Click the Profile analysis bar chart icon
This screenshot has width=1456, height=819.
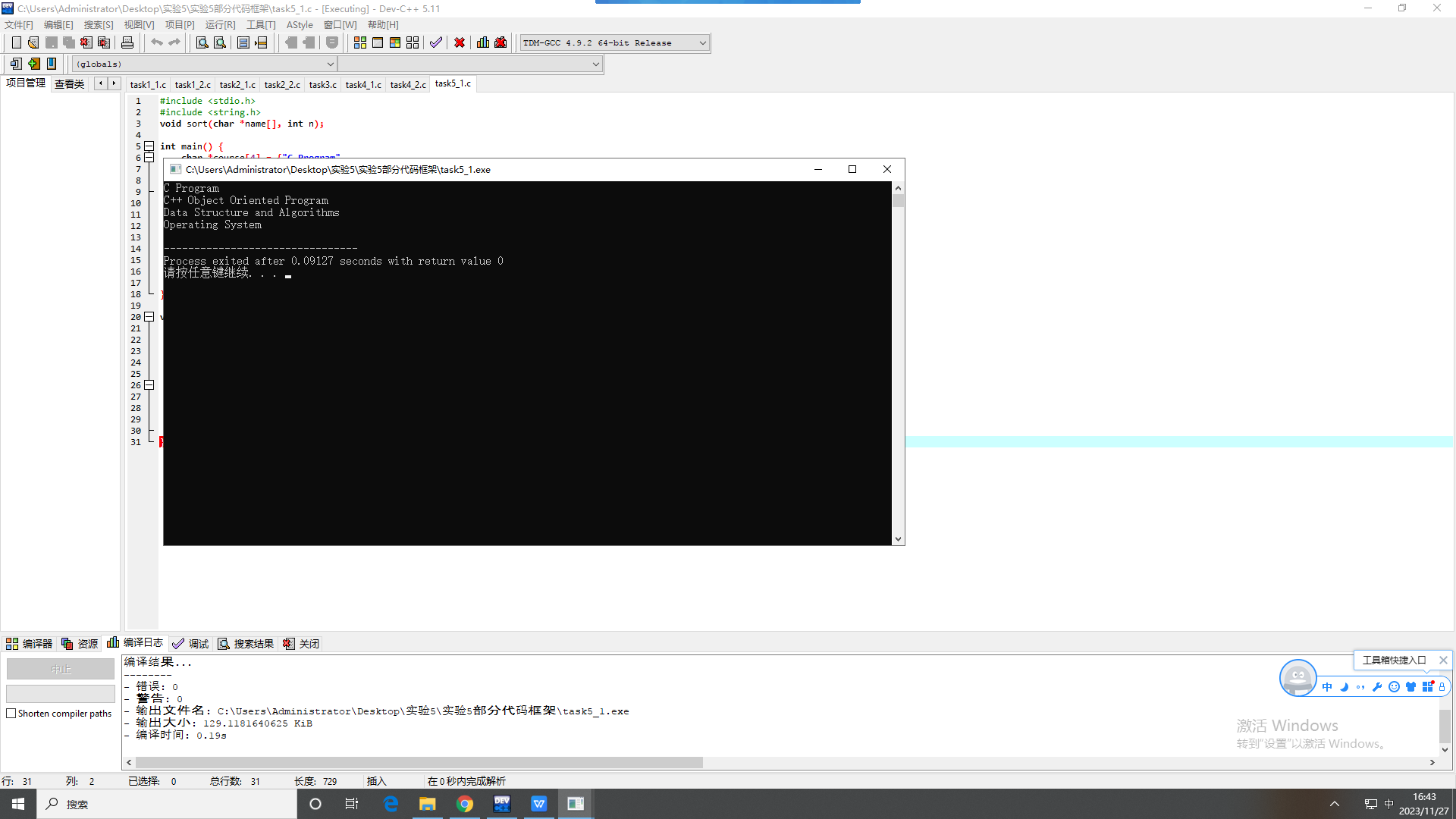point(483,42)
